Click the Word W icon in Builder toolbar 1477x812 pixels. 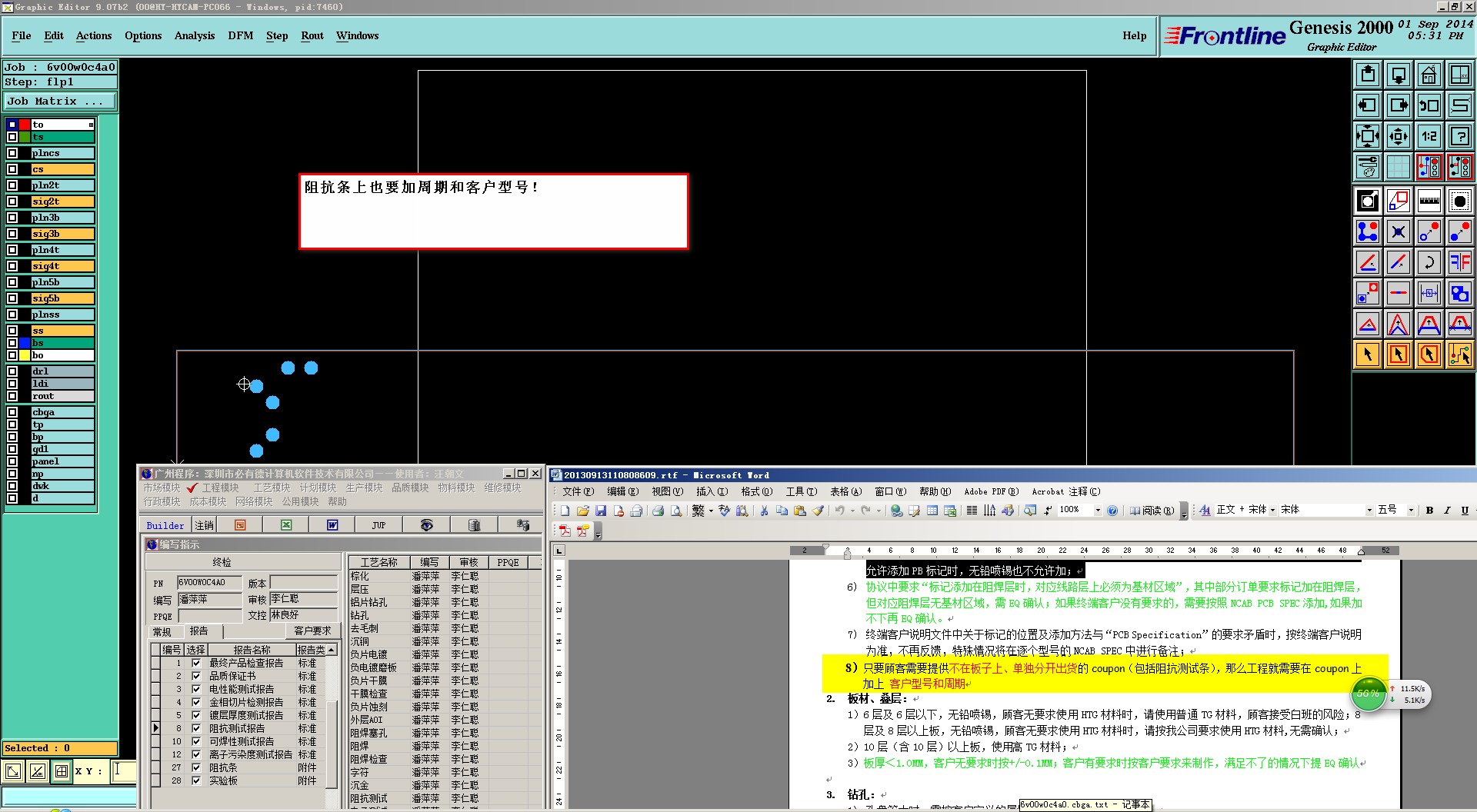tap(332, 525)
